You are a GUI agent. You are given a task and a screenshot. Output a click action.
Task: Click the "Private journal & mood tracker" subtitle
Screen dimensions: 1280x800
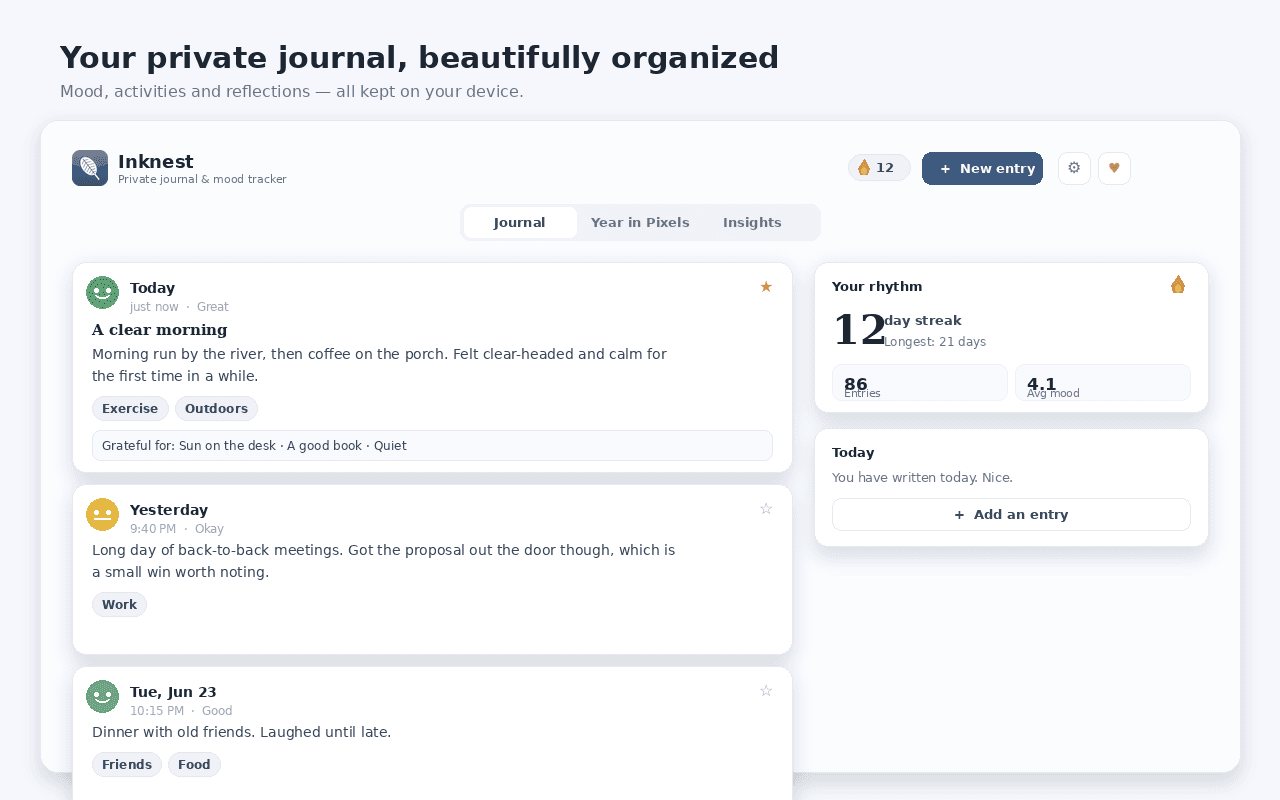(202, 179)
